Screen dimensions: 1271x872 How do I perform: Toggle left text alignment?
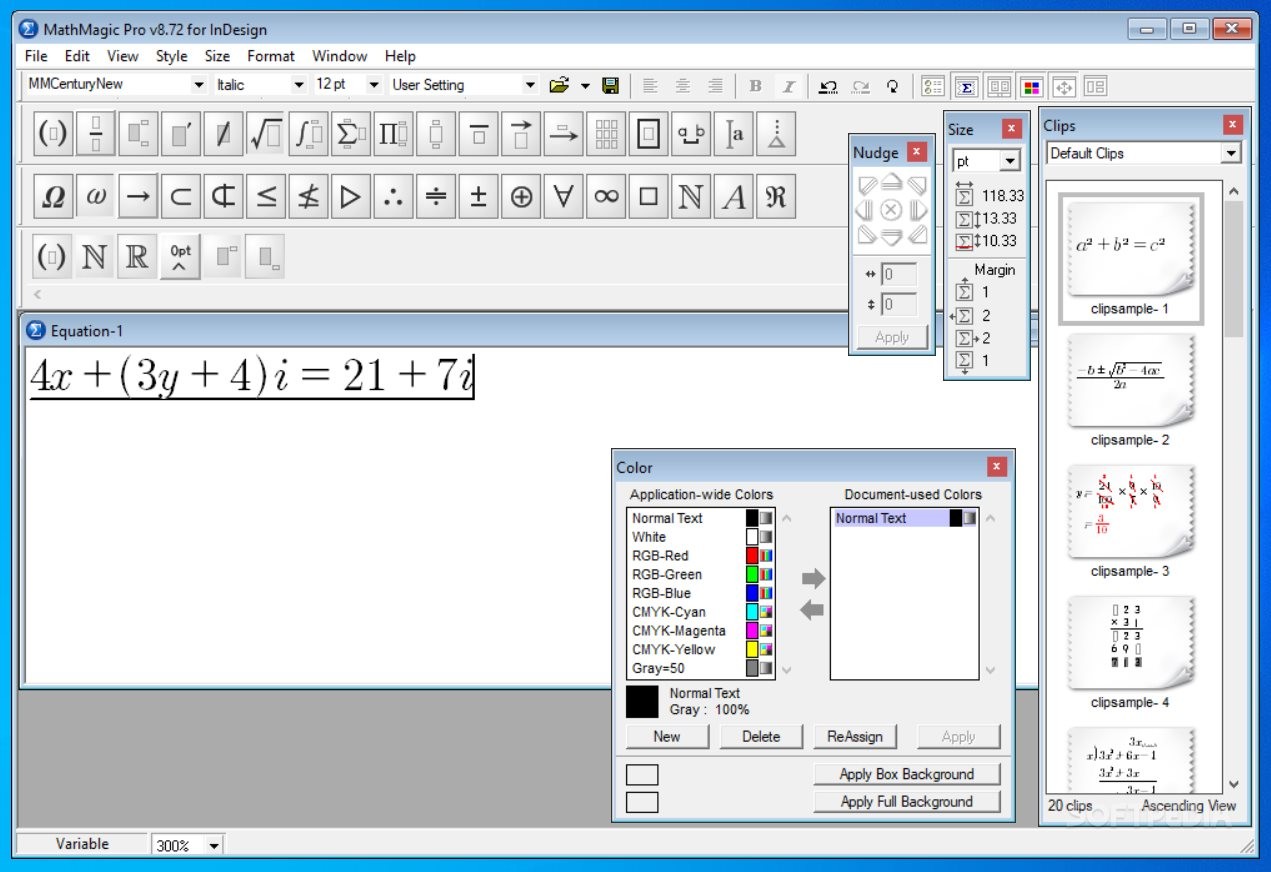(650, 86)
